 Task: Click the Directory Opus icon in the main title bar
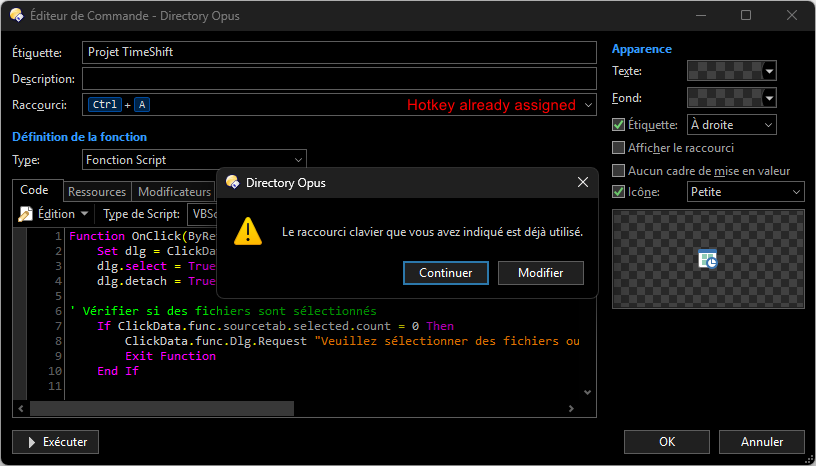(x=18, y=16)
